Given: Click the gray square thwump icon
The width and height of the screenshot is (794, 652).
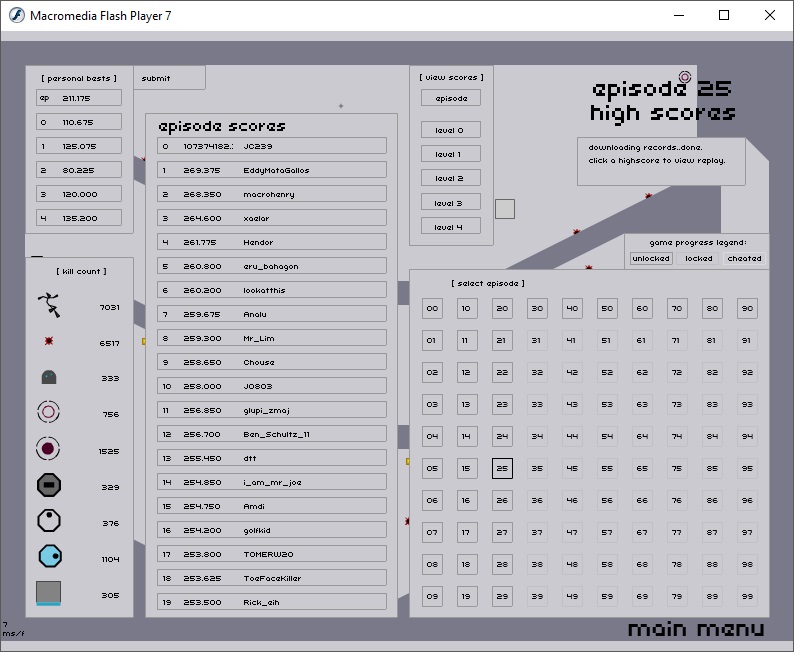Looking at the screenshot, I should (x=49, y=593).
